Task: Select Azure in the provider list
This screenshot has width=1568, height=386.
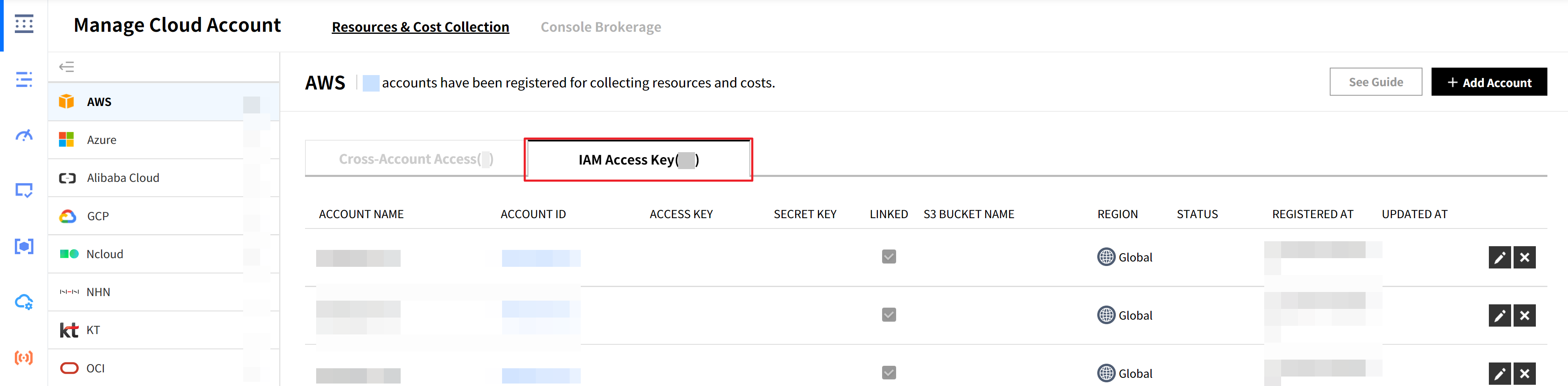Action: point(102,140)
